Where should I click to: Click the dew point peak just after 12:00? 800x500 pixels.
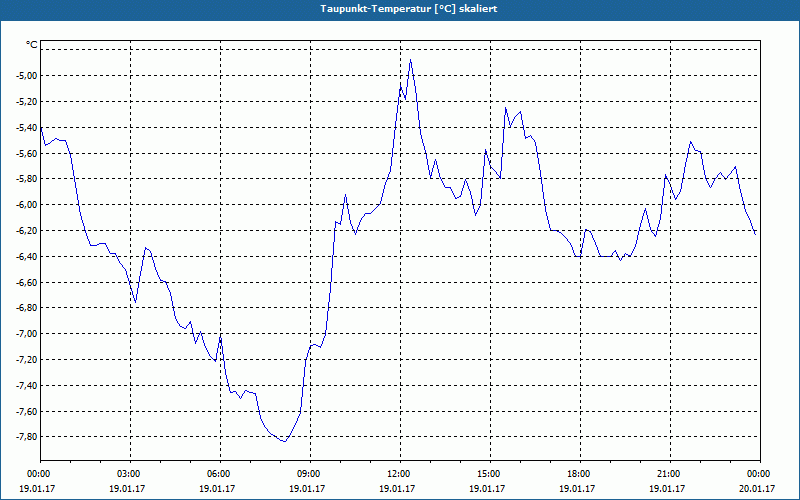click(410, 60)
